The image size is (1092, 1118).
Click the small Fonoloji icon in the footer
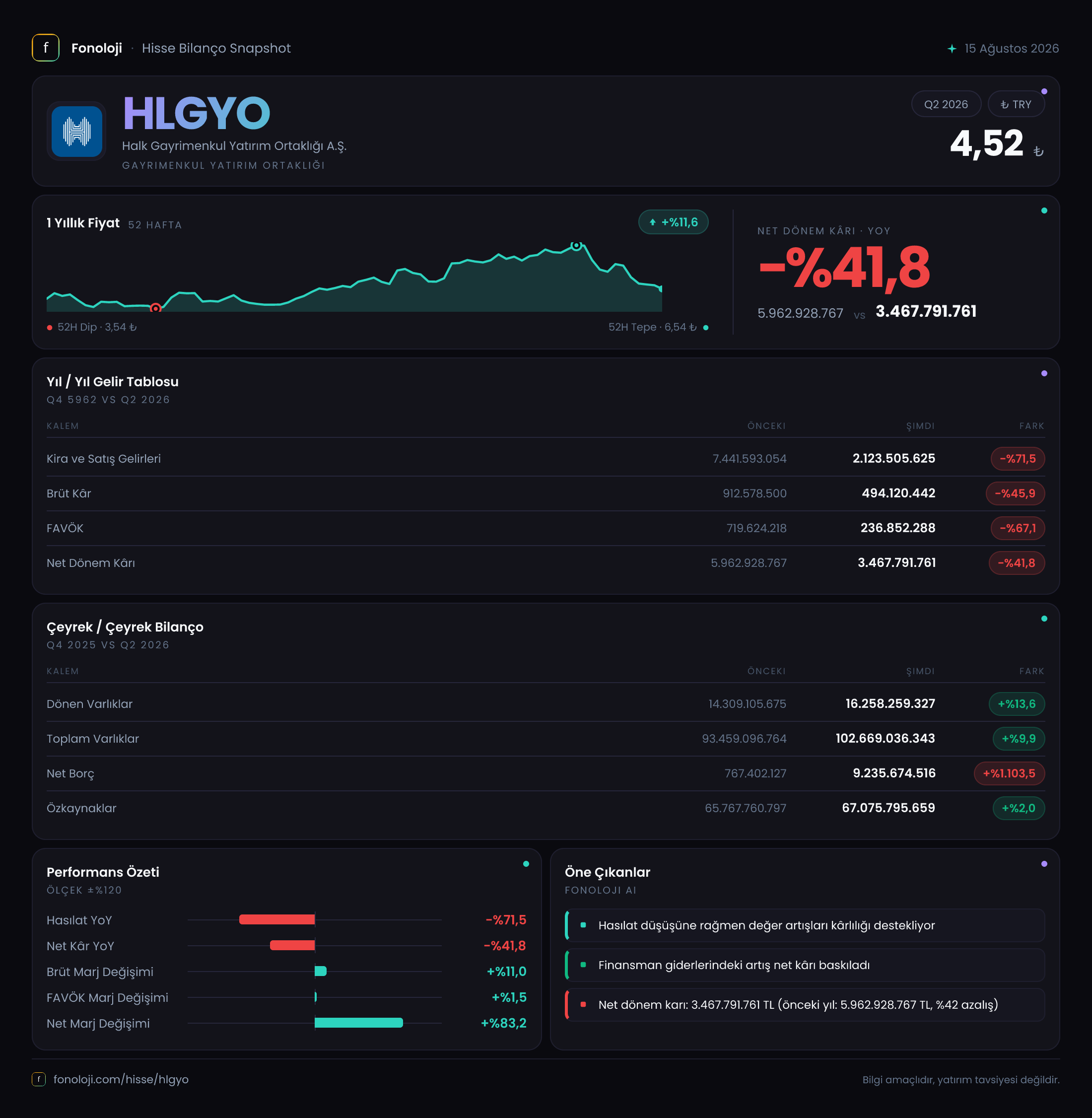pos(38,1079)
